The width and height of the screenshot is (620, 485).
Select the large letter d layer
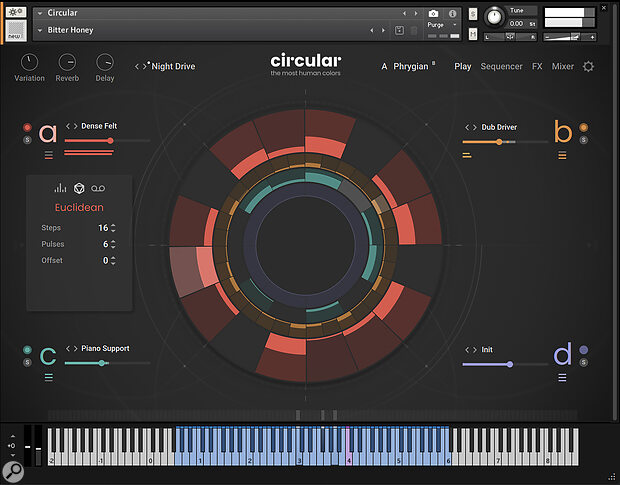(x=562, y=353)
